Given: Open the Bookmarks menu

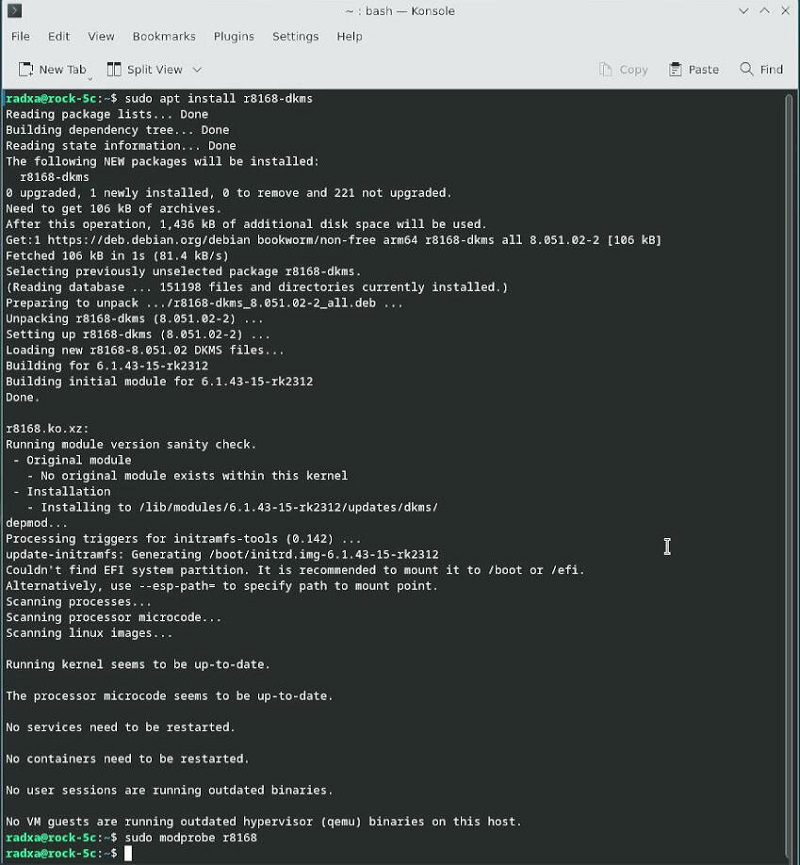Looking at the screenshot, I should point(164,36).
